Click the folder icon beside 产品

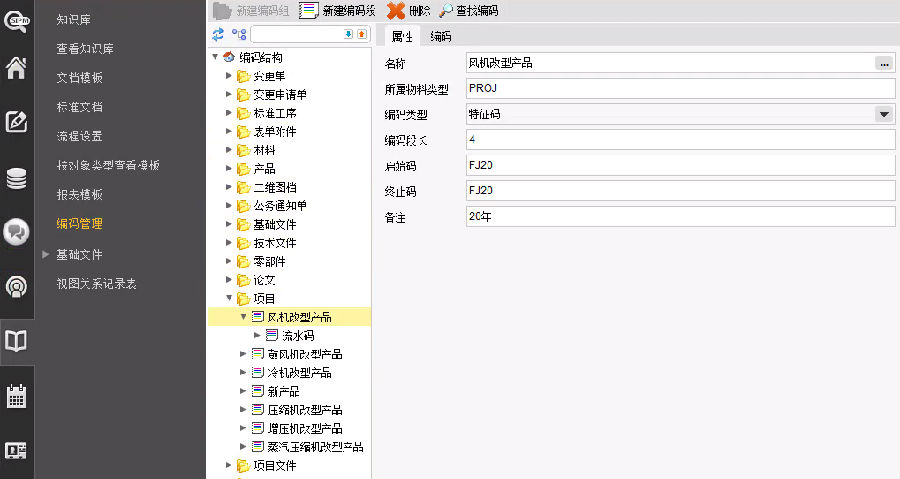(x=243, y=169)
